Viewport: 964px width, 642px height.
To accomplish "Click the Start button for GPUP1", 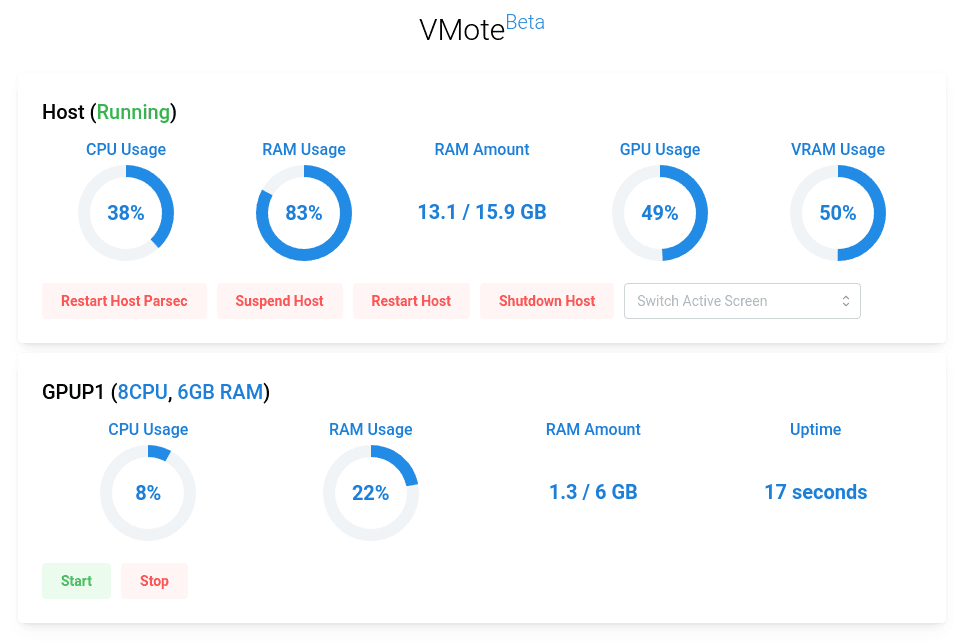I will click(76, 581).
